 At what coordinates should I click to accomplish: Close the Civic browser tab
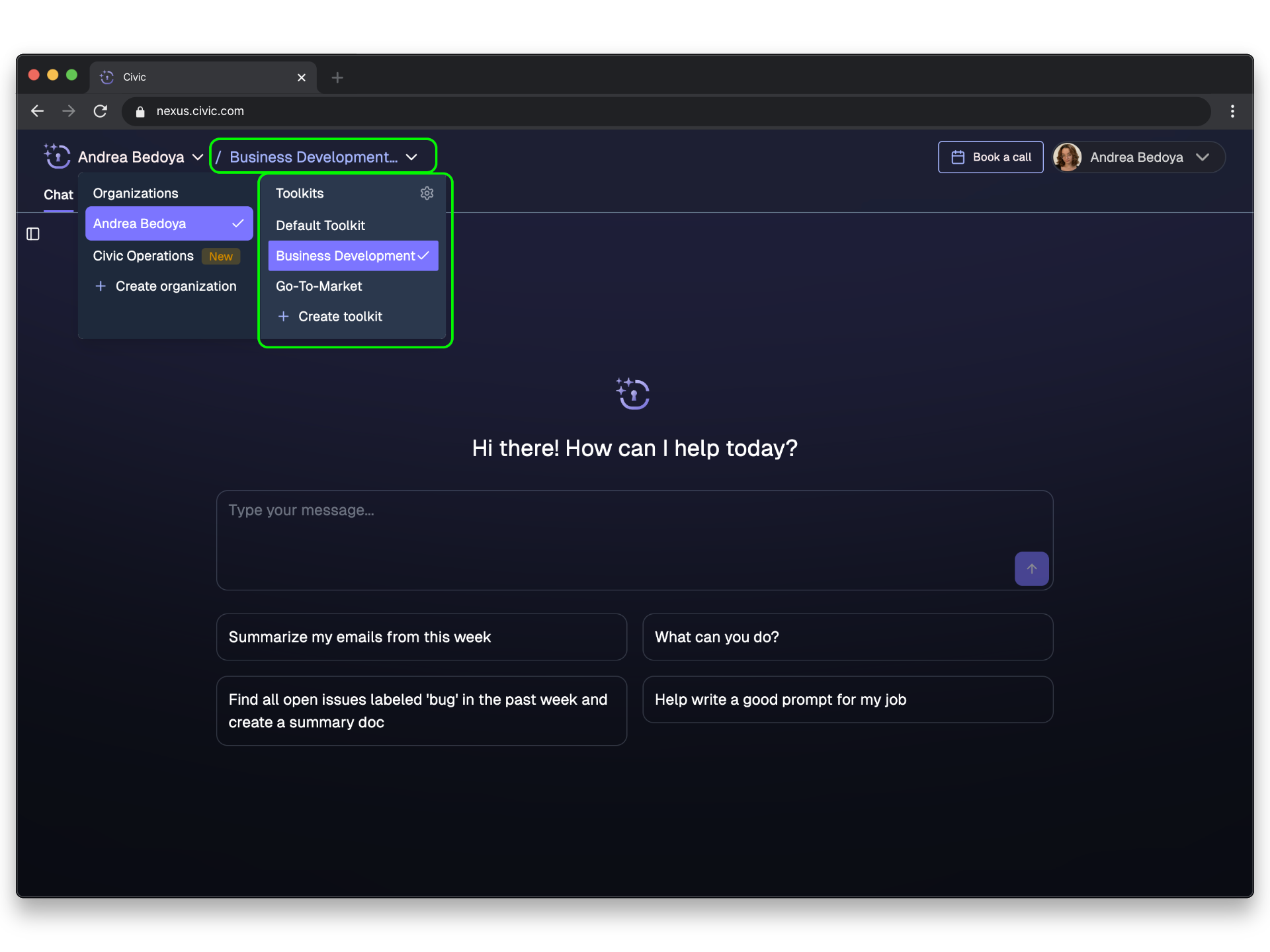302,77
